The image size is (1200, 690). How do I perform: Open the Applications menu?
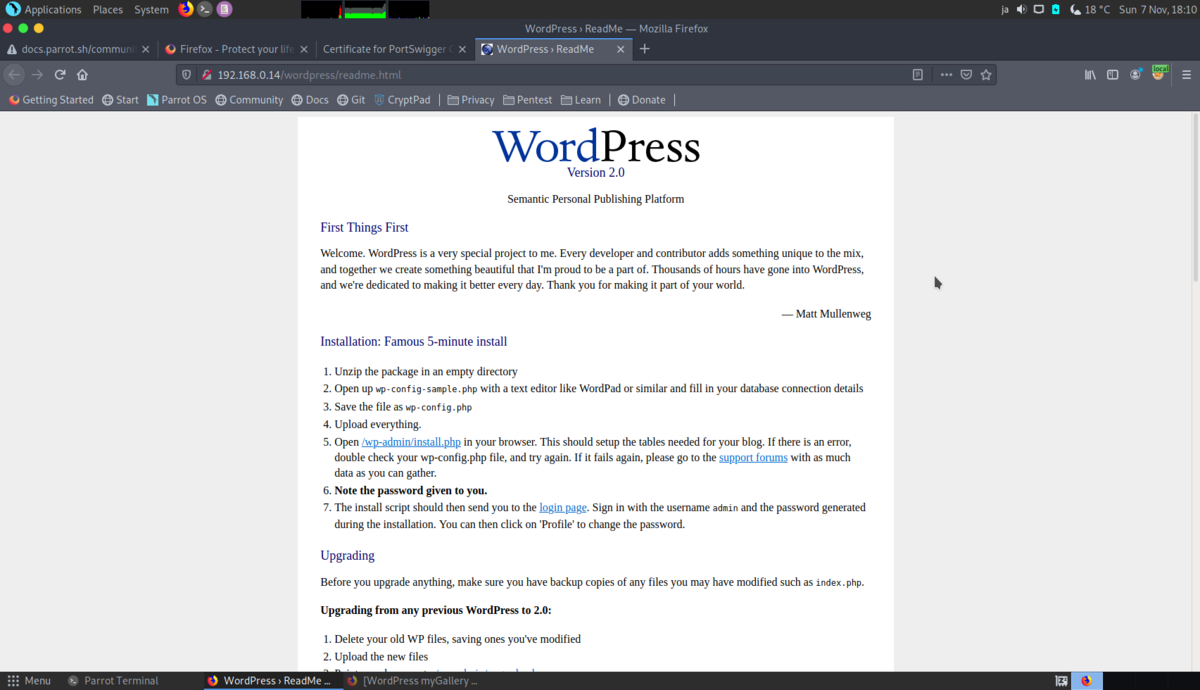coord(44,9)
